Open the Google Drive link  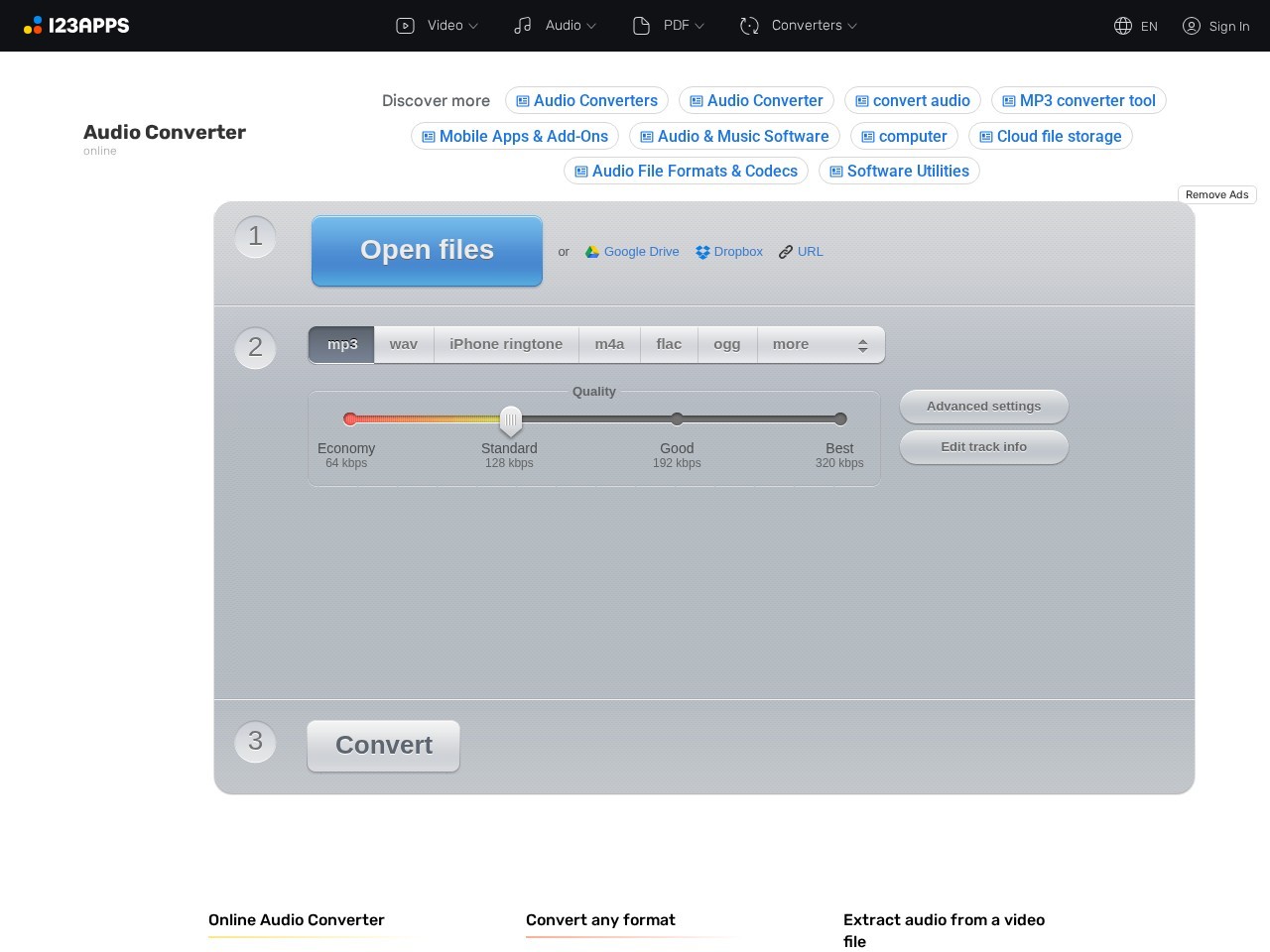641,252
